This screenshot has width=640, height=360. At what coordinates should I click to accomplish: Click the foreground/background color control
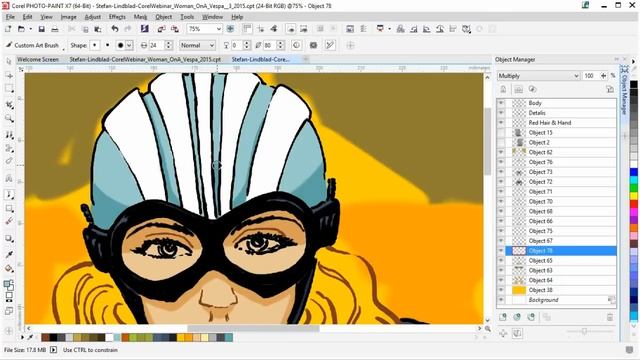(x=9, y=284)
